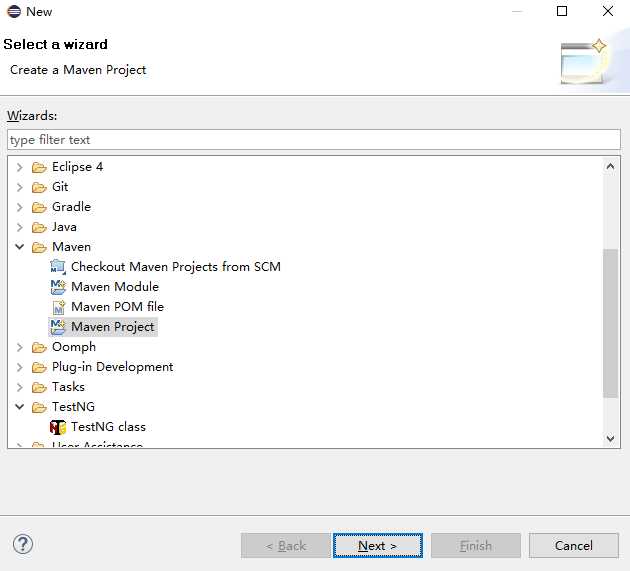
Task: Click the TestNG folder icon
Action: pos(39,407)
